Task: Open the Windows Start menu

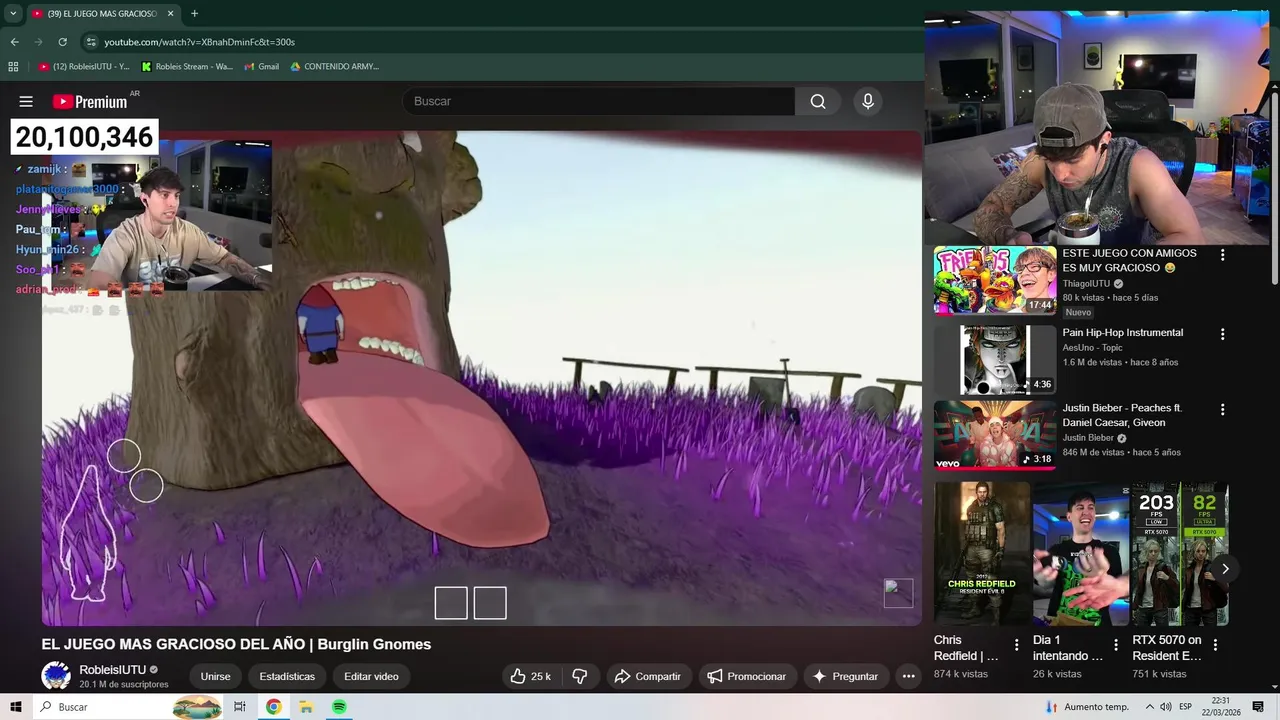Action: click(16, 707)
